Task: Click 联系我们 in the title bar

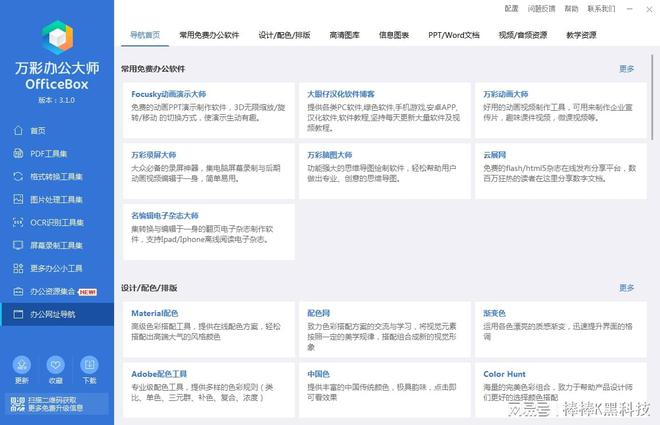Action: (601, 8)
